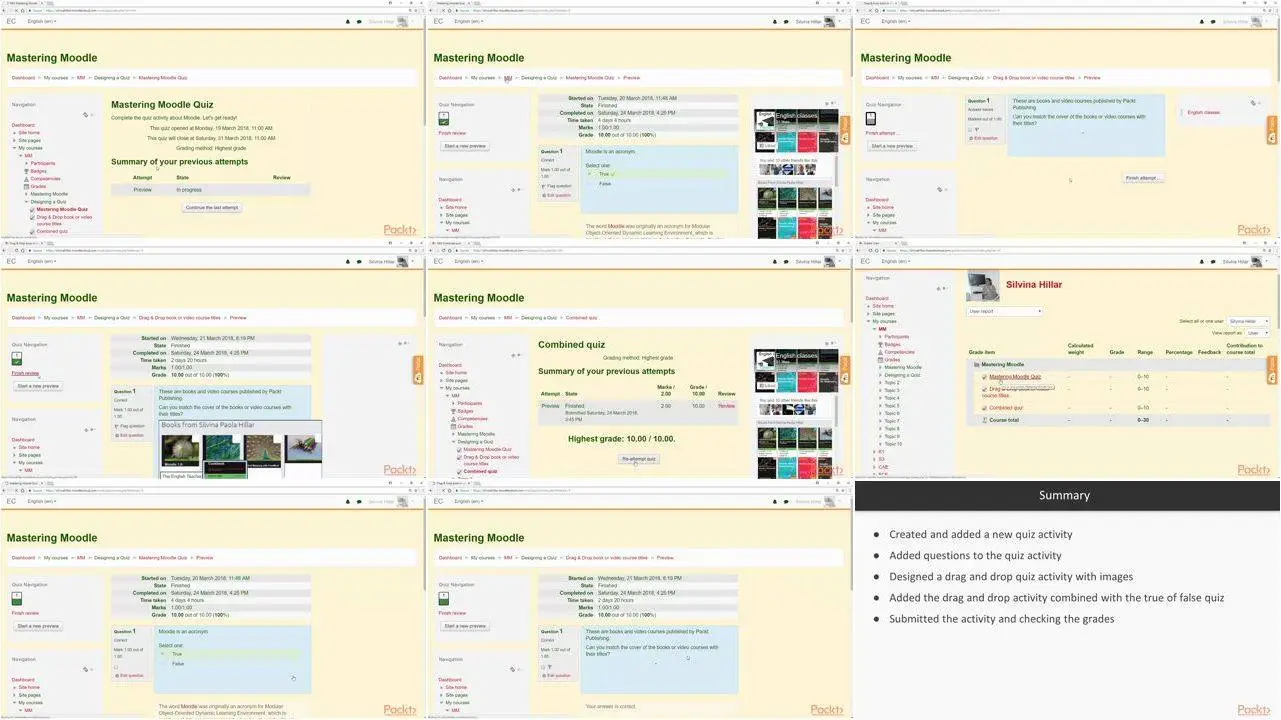Open Navigation block actions icon on quiz summary page
The width and height of the screenshot is (1281, 720).
tap(85, 115)
